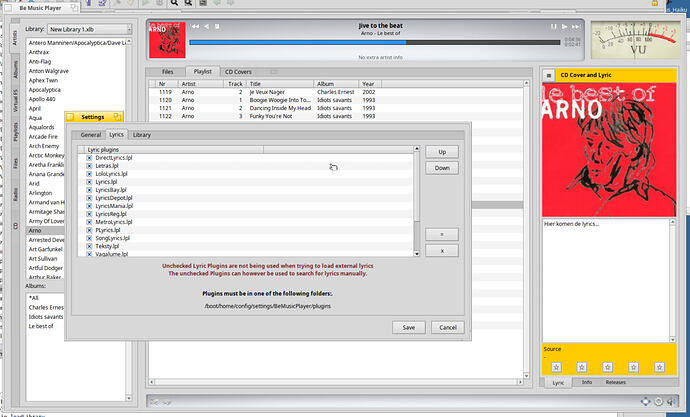Select the Lyric tab under lyrics panel
This screenshot has height=417, width=690.
pos(558,383)
